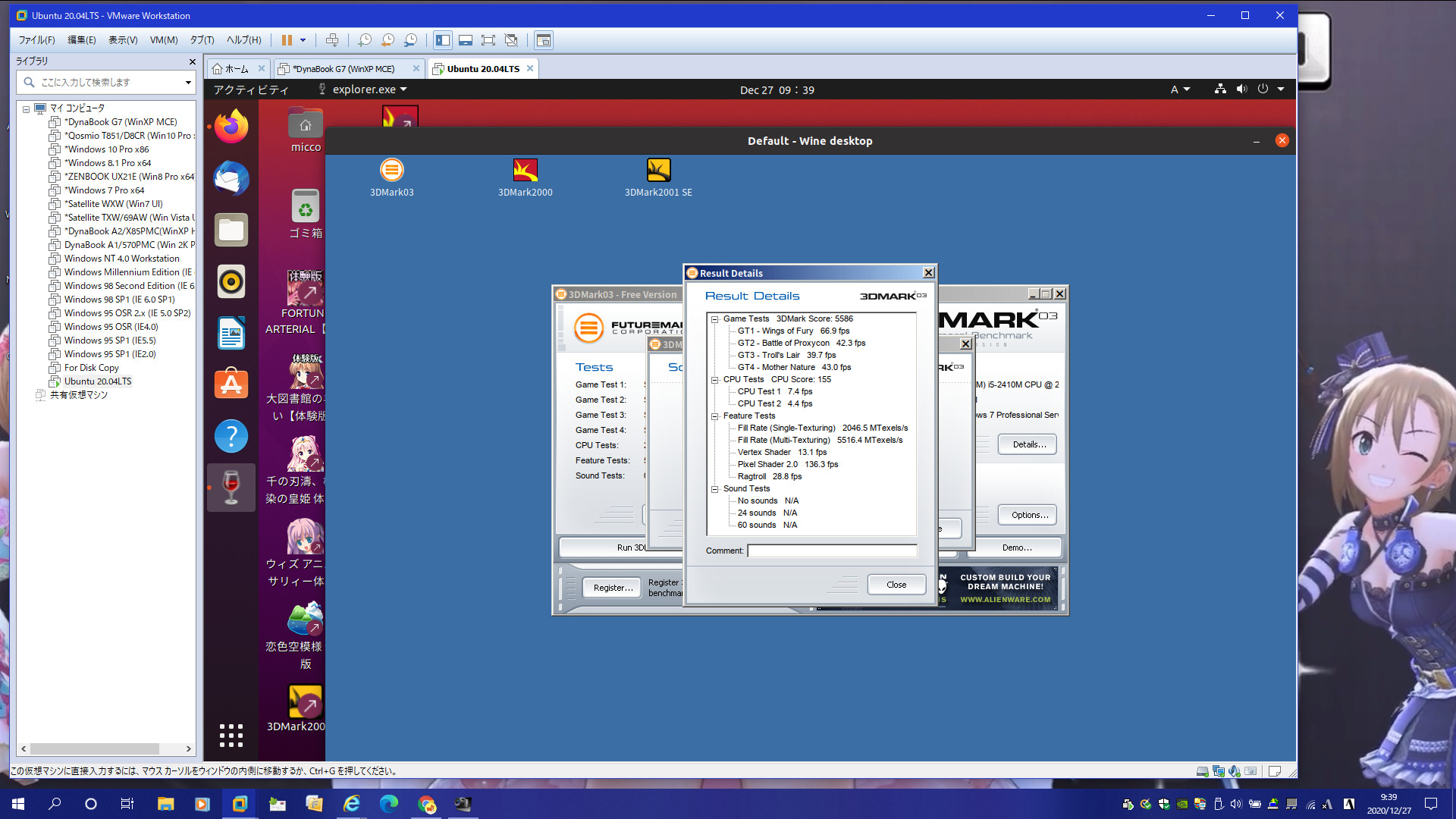Screen dimensions: 1456x819
Task: Open the library search dropdown arrow
Action: tap(188, 83)
